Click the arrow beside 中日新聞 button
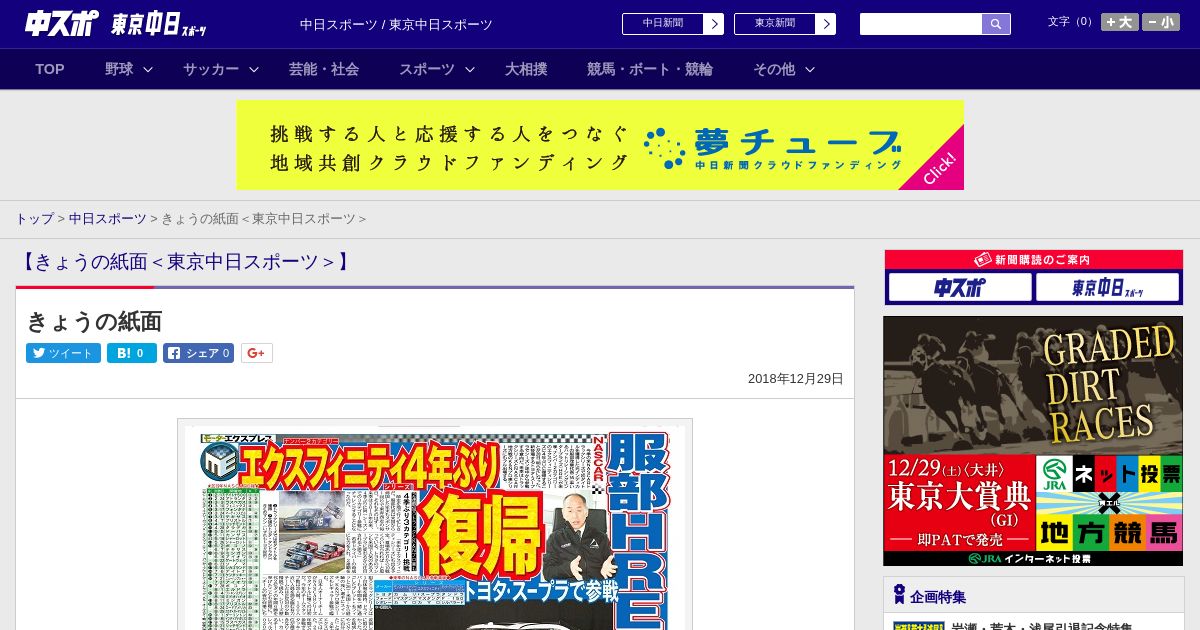This screenshot has height=630, width=1200. click(x=714, y=24)
